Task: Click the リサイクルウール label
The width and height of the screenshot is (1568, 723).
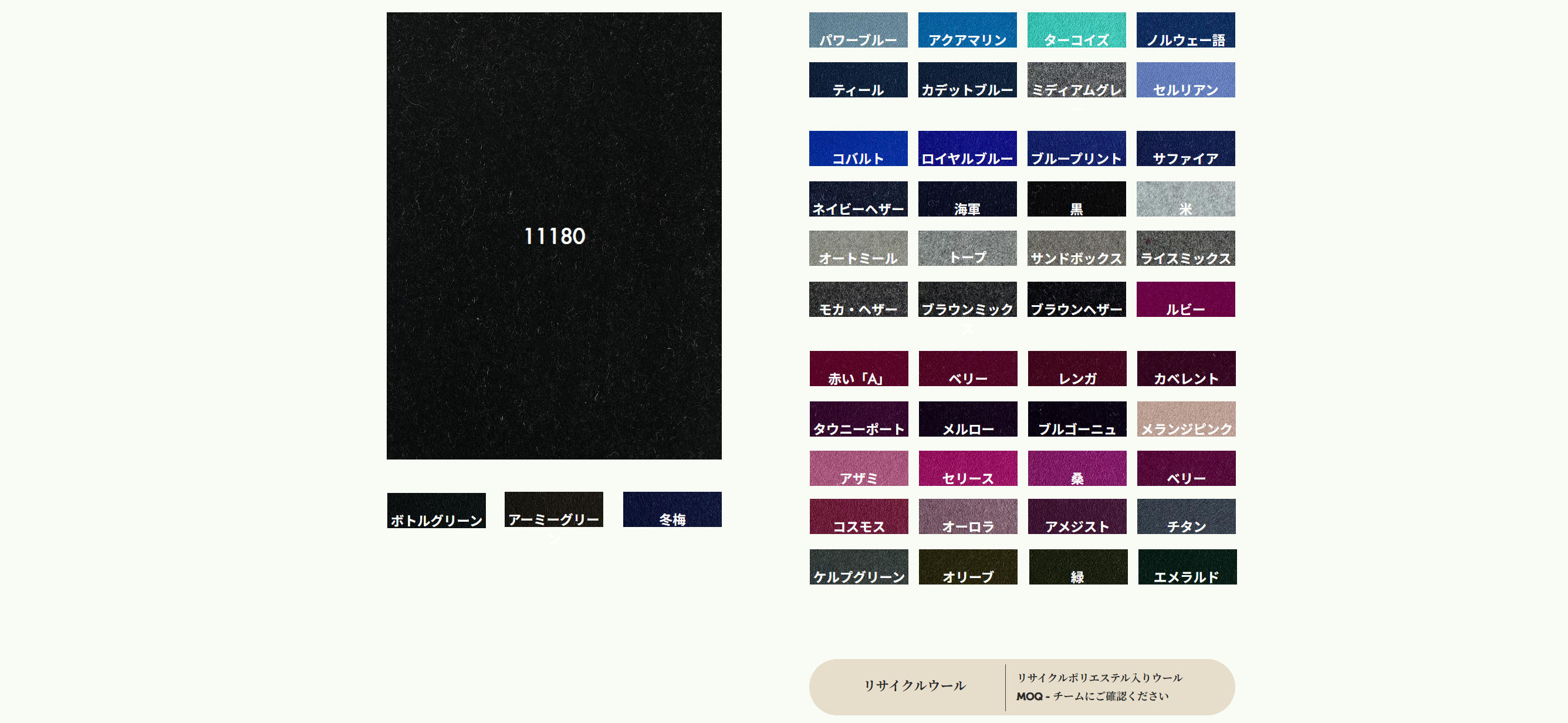Action: point(914,685)
